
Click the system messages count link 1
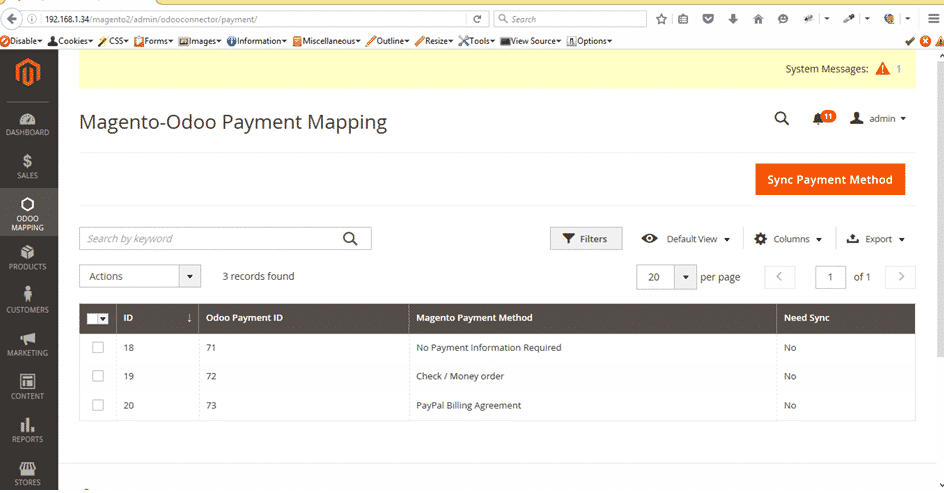pyautogui.click(x=898, y=69)
